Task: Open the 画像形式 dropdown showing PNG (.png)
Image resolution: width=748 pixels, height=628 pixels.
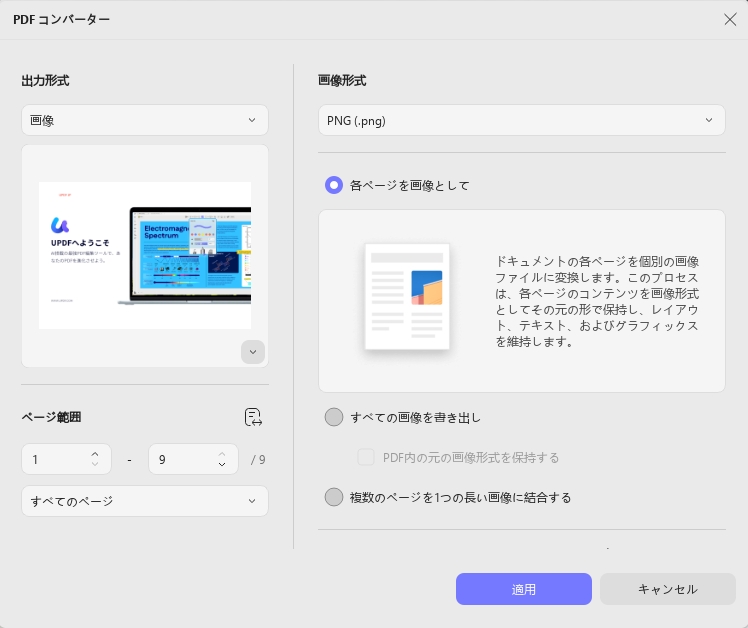Action: 521,120
